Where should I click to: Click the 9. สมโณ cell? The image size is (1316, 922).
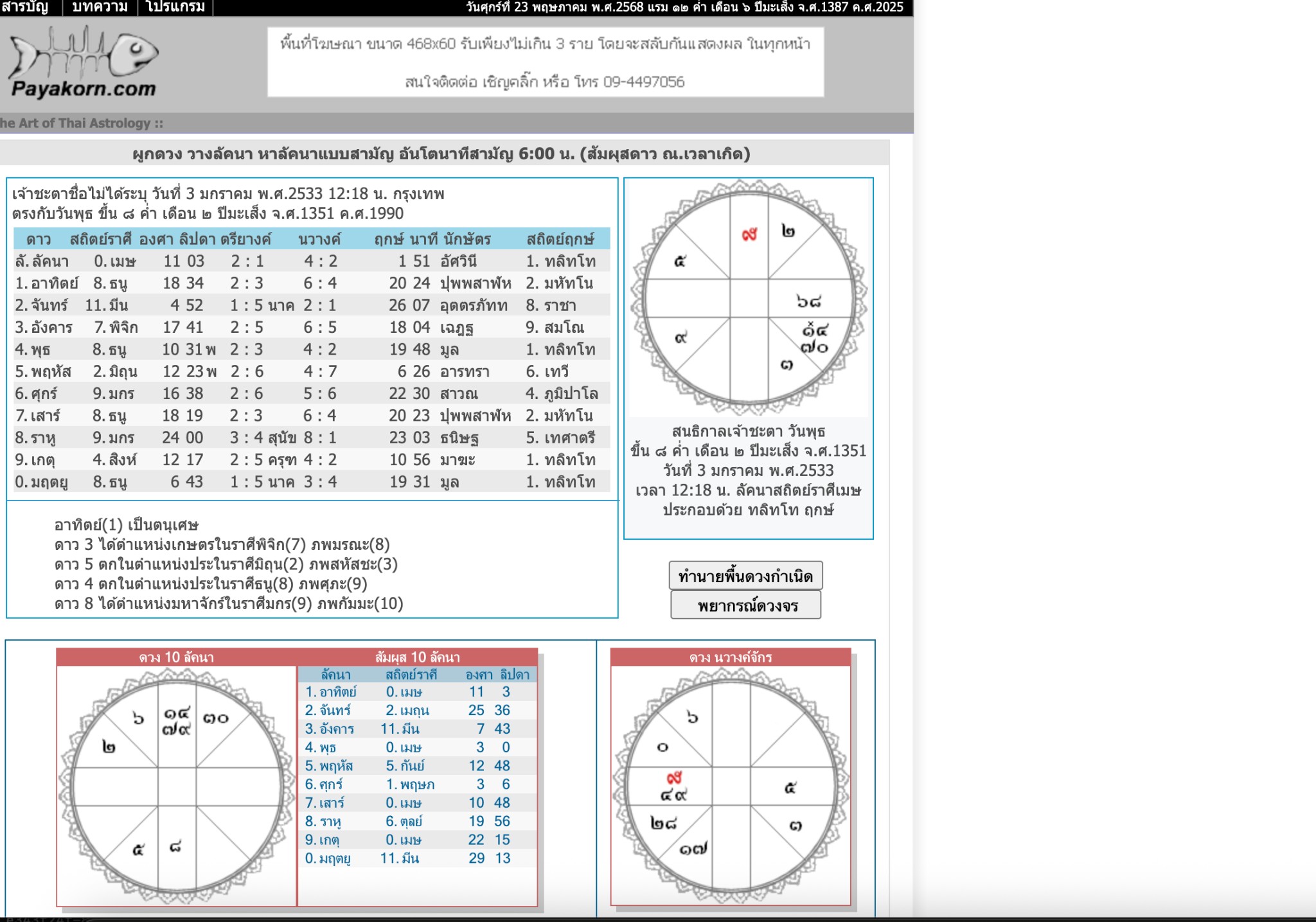[x=555, y=327]
